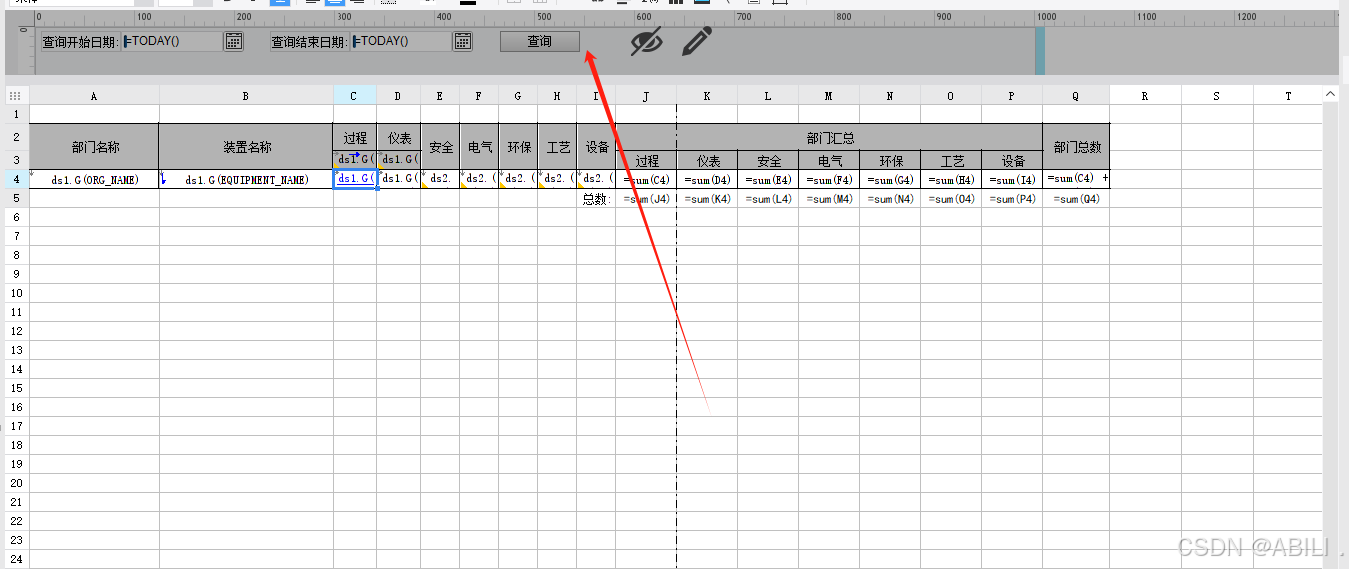Image resolution: width=1349 pixels, height=569 pixels.
Task: Select the 部门名称 header cell
Action: click(x=94, y=147)
